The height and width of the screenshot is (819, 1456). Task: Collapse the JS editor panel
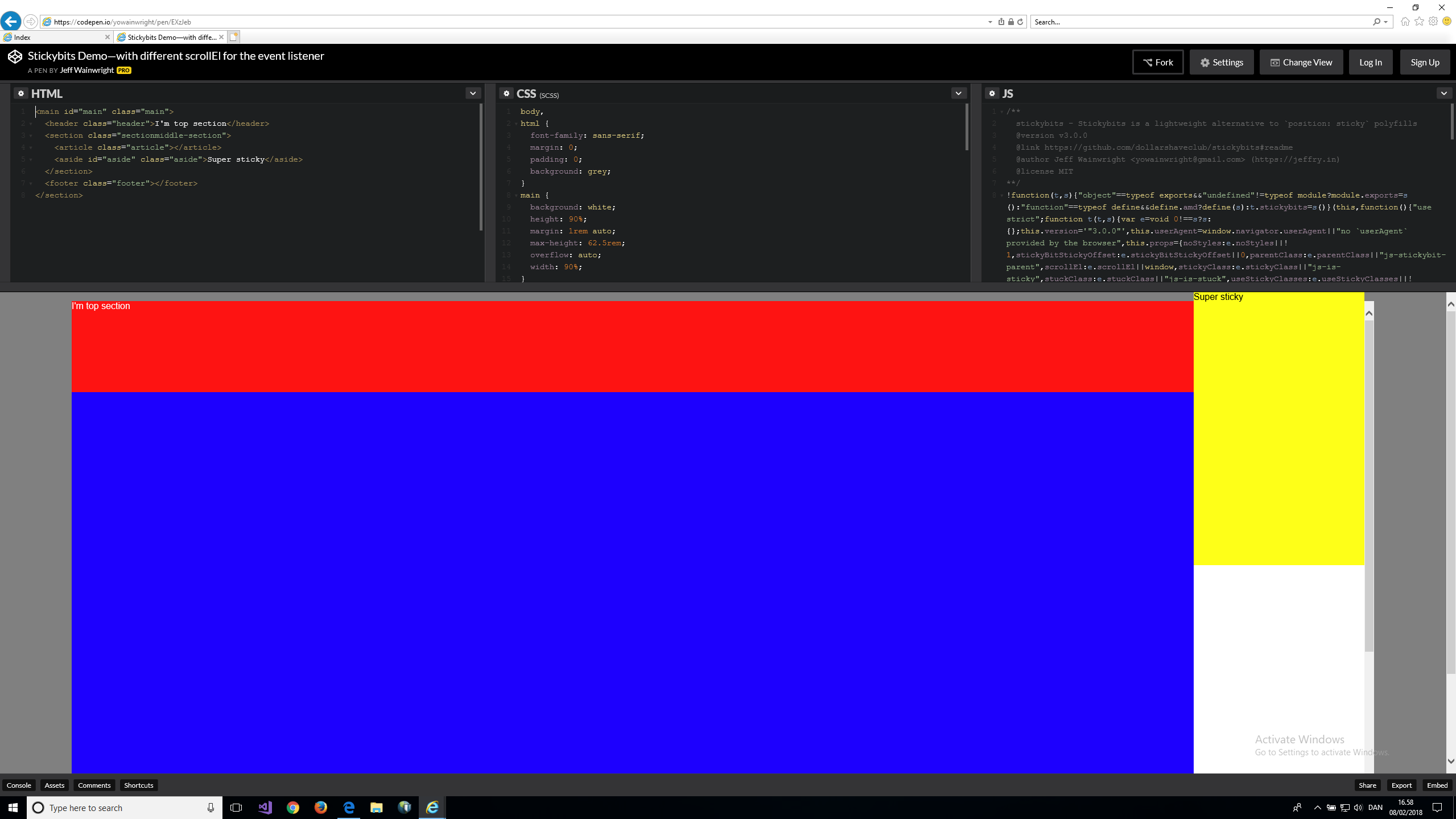(1443, 93)
